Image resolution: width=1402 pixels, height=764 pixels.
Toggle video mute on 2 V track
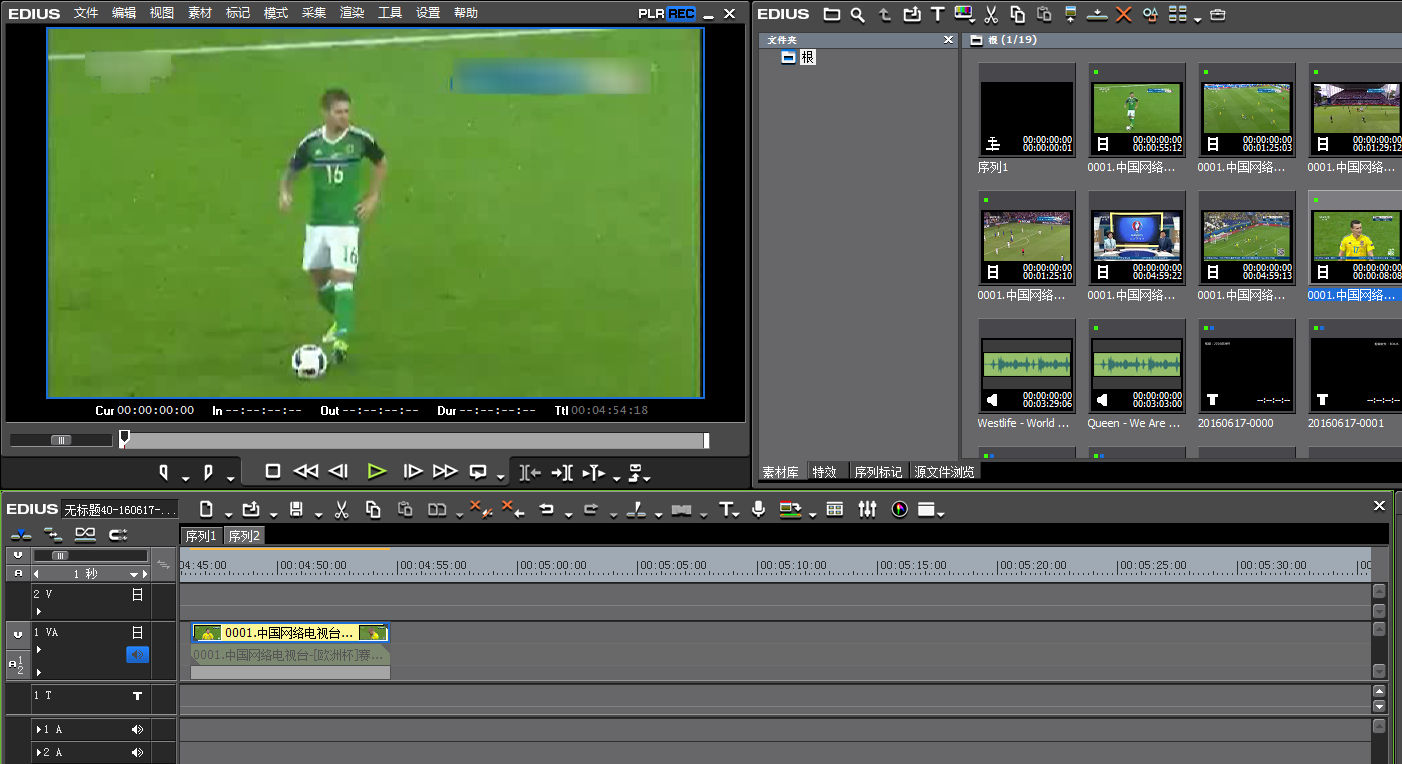pyautogui.click(x=138, y=594)
